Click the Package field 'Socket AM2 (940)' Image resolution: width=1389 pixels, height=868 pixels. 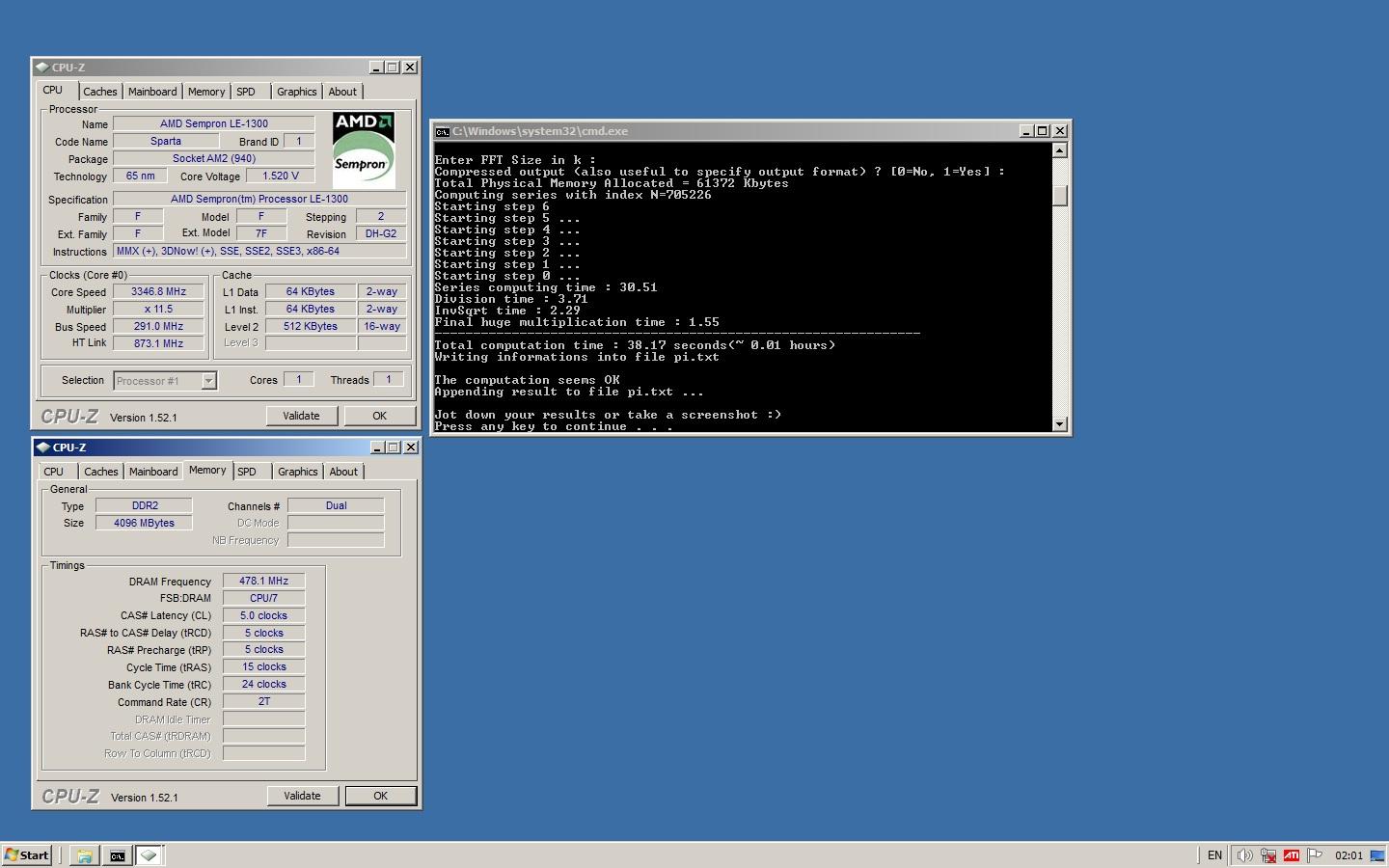pos(214,158)
